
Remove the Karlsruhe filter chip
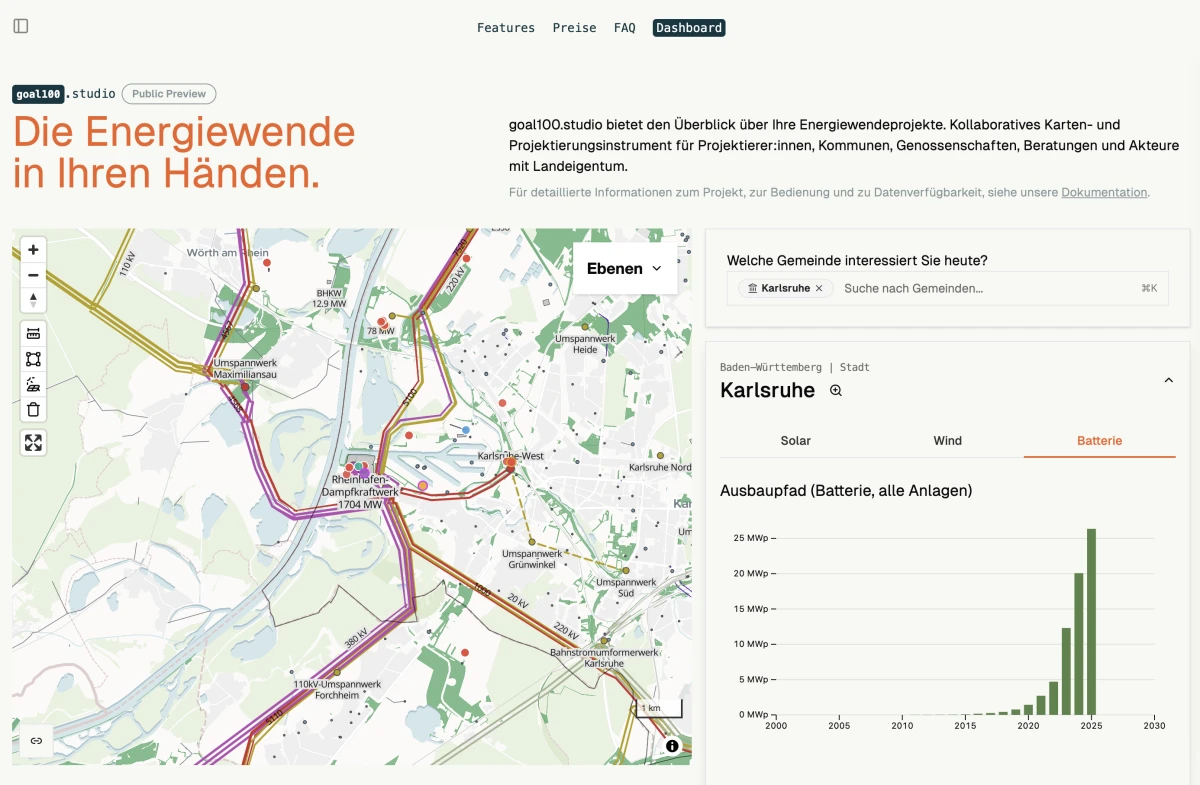tap(819, 288)
